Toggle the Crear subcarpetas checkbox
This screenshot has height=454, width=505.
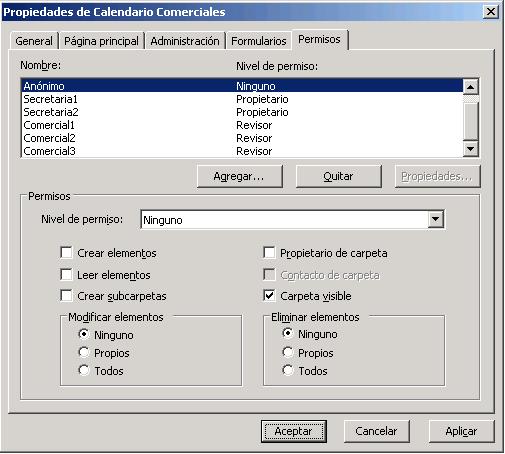point(66,296)
